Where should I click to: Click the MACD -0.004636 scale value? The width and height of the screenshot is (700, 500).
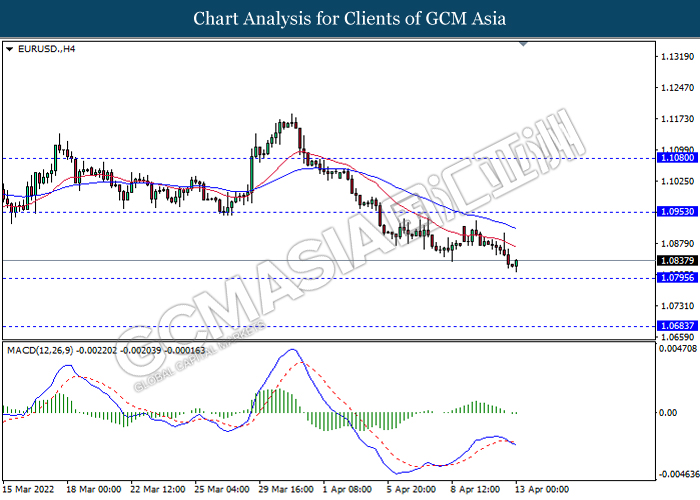[x=678, y=474]
